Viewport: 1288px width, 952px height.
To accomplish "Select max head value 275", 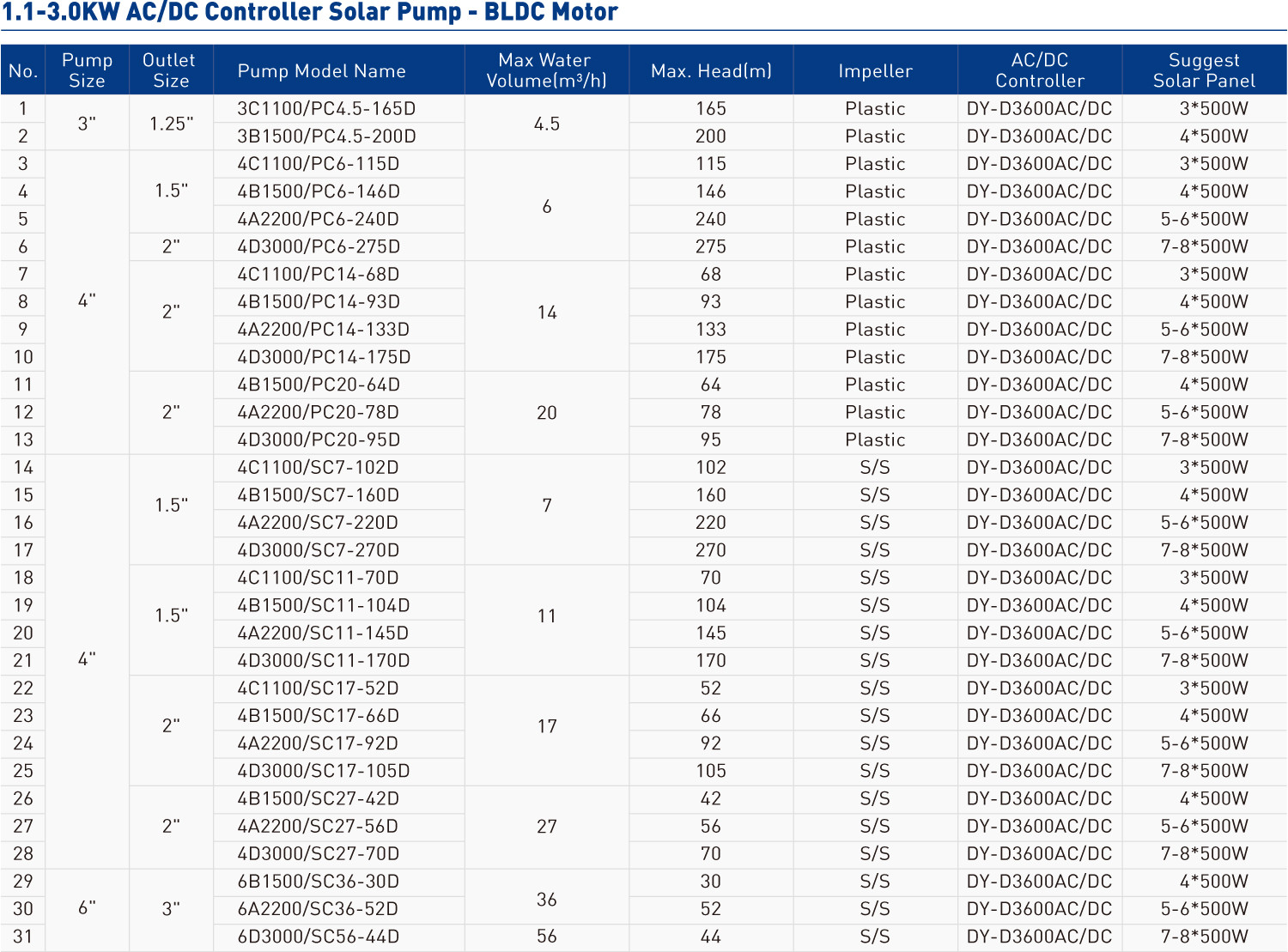I will [711, 247].
